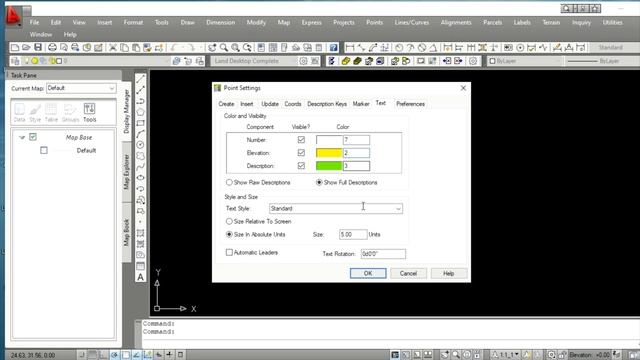This screenshot has width=640, height=360.
Task: Open the Display Manager side tab
Action: 127,111
